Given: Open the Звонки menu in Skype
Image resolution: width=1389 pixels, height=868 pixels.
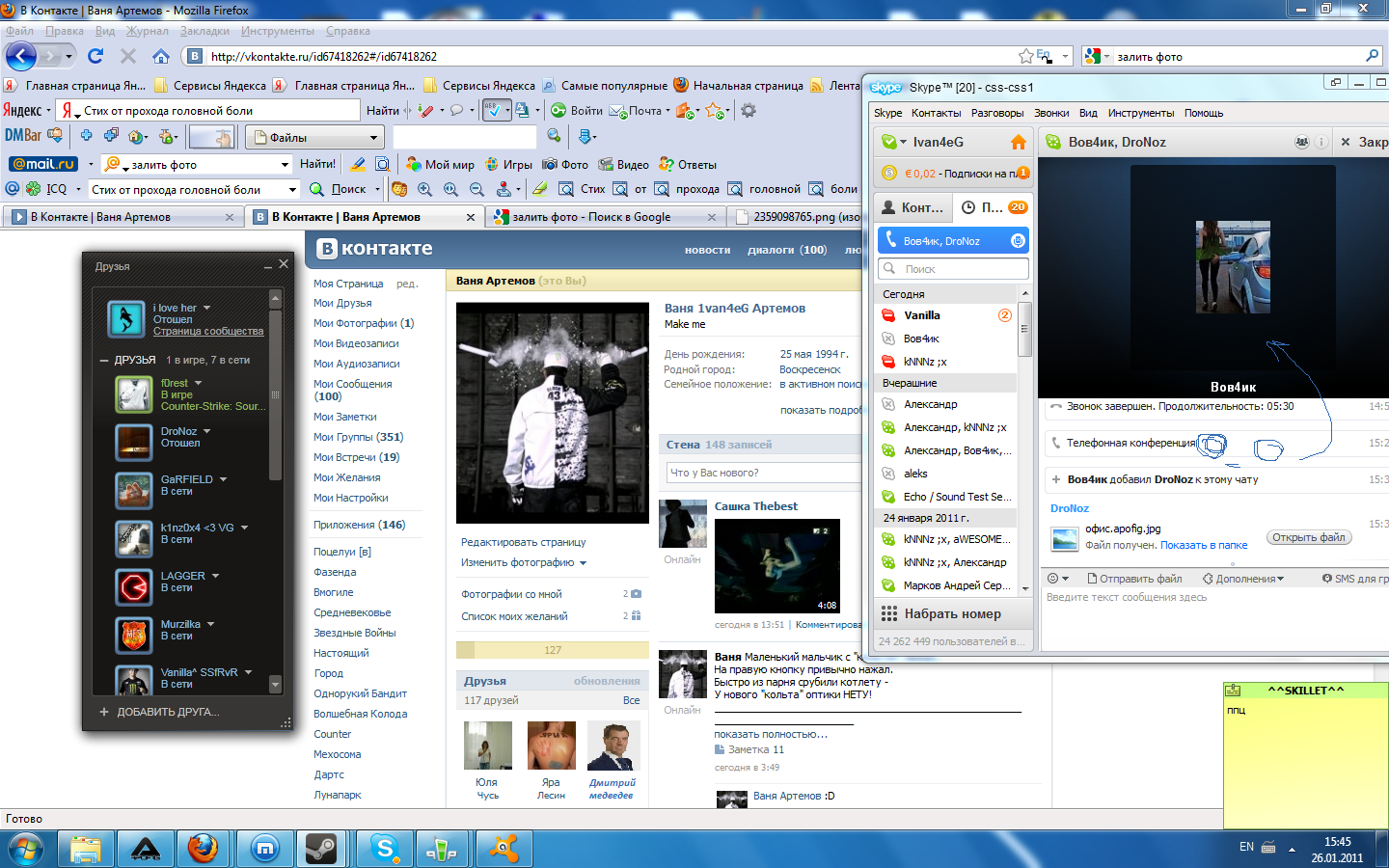Looking at the screenshot, I should tap(1051, 113).
